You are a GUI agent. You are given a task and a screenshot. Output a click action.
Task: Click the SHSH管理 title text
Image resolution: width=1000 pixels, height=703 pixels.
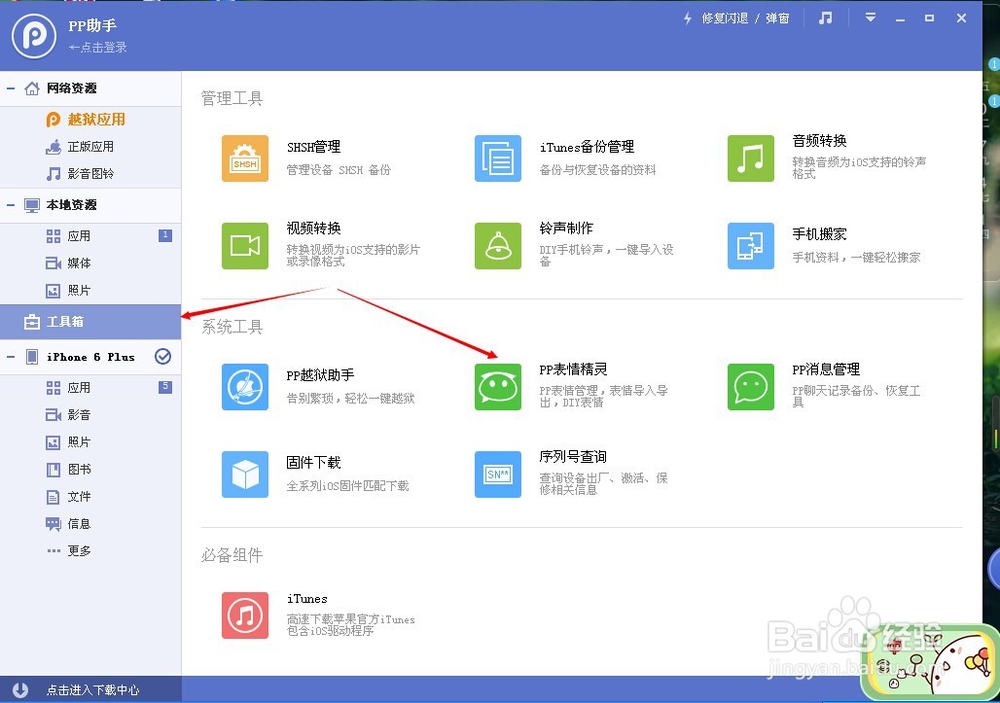click(314, 147)
